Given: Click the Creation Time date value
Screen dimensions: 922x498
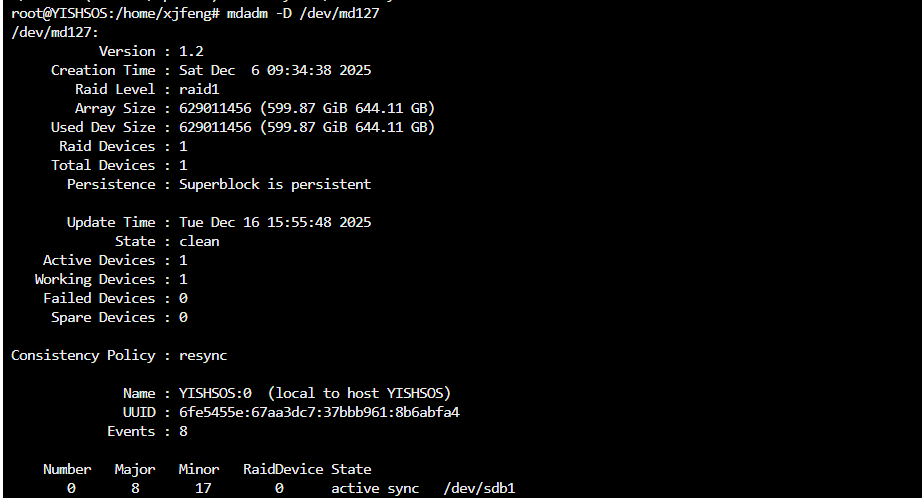Looking at the screenshot, I should click(275, 70).
